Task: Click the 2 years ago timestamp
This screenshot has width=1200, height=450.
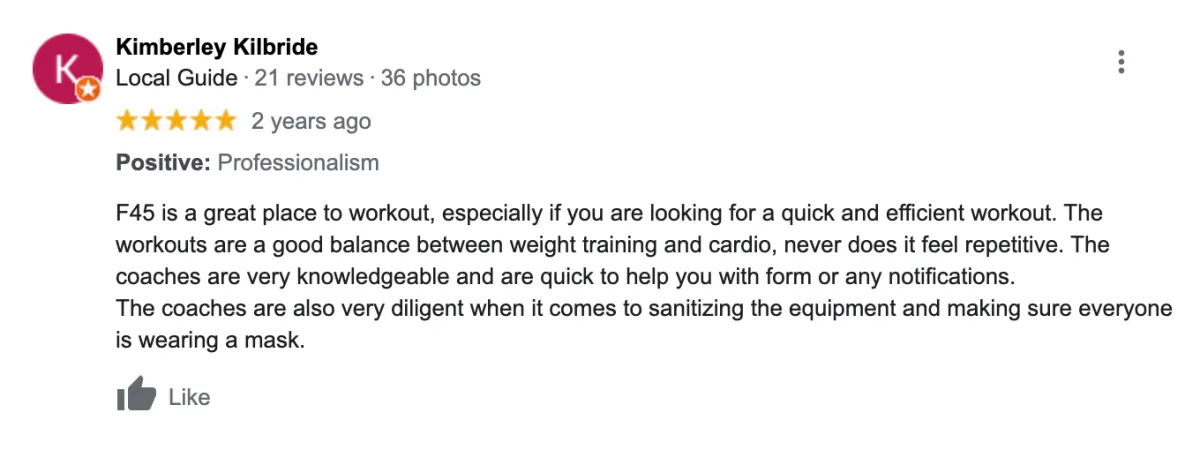Action: coord(311,122)
